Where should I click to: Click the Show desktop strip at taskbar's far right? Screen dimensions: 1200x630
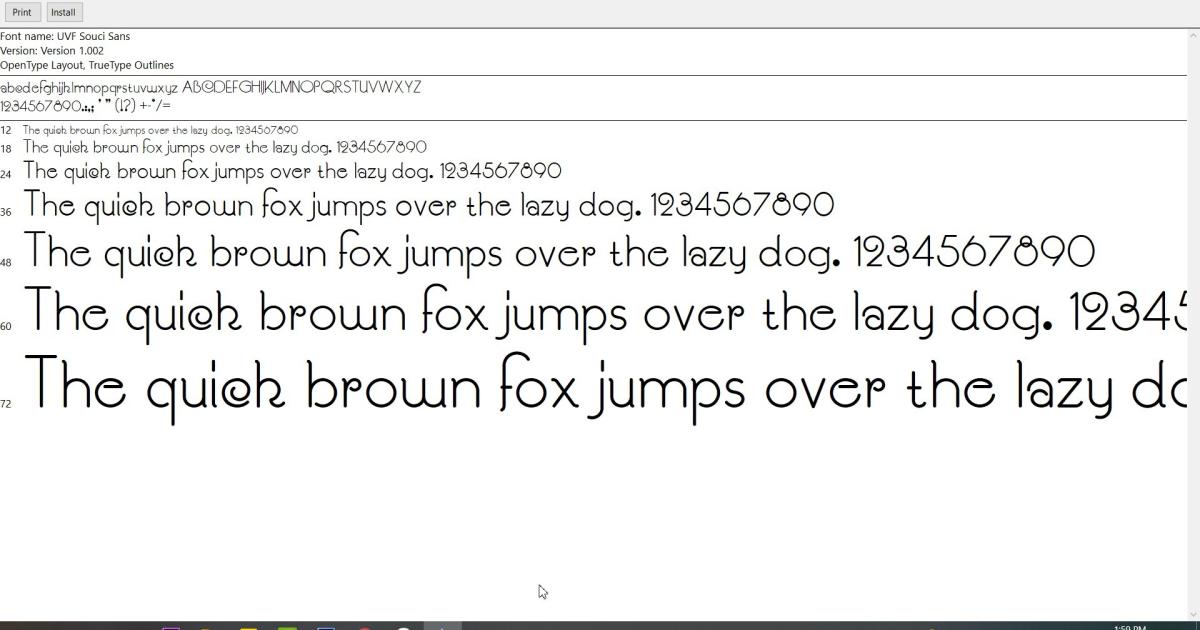click(x=1197, y=624)
